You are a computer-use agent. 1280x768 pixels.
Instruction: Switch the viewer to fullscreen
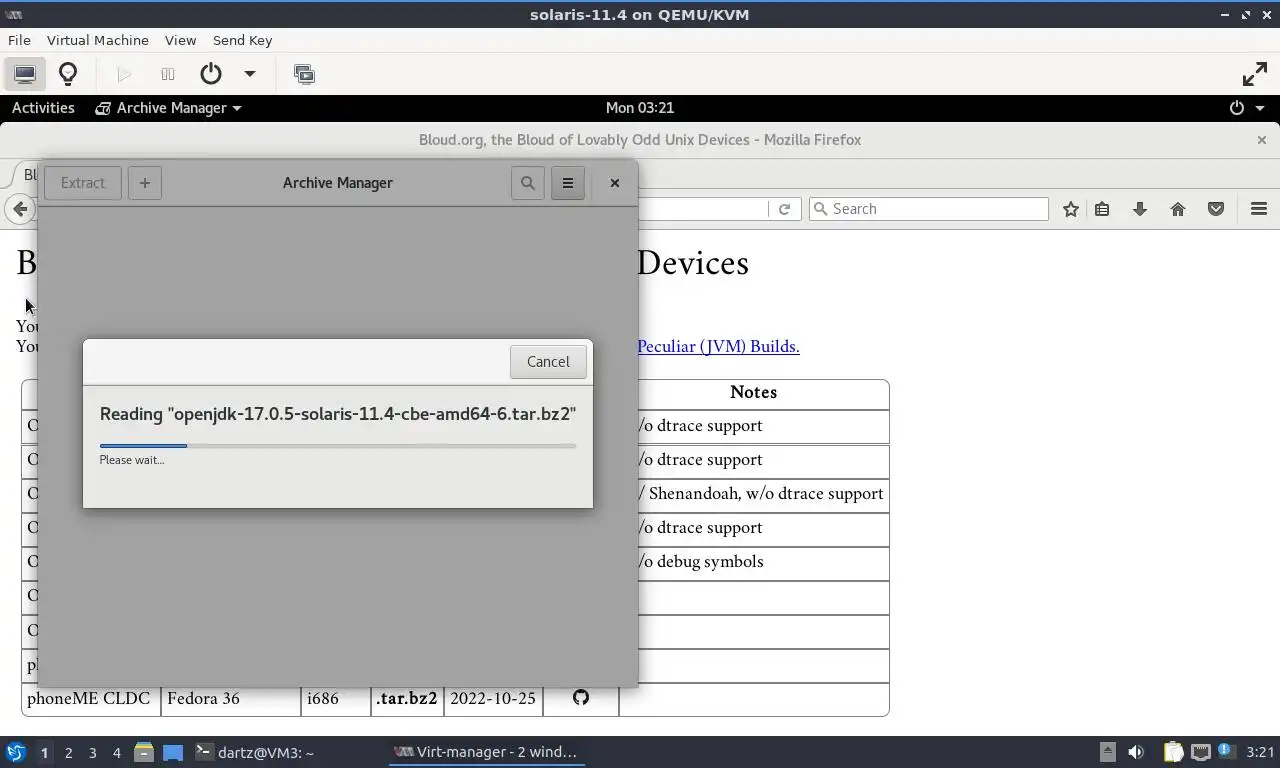[x=1254, y=74]
